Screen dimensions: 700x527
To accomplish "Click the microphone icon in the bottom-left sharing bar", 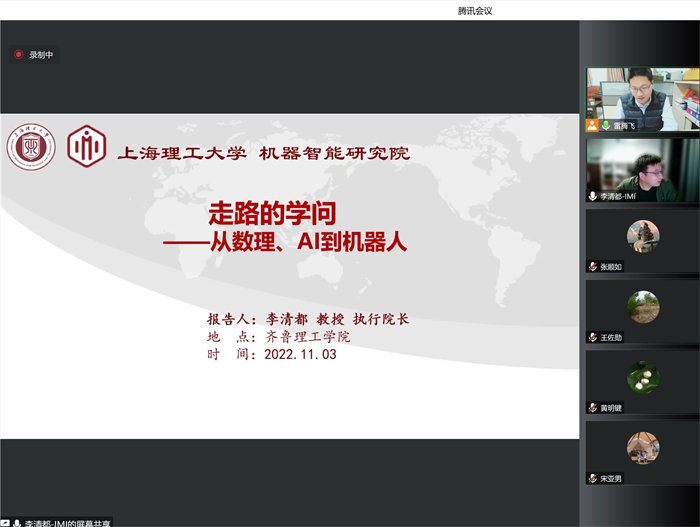I will [17, 522].
